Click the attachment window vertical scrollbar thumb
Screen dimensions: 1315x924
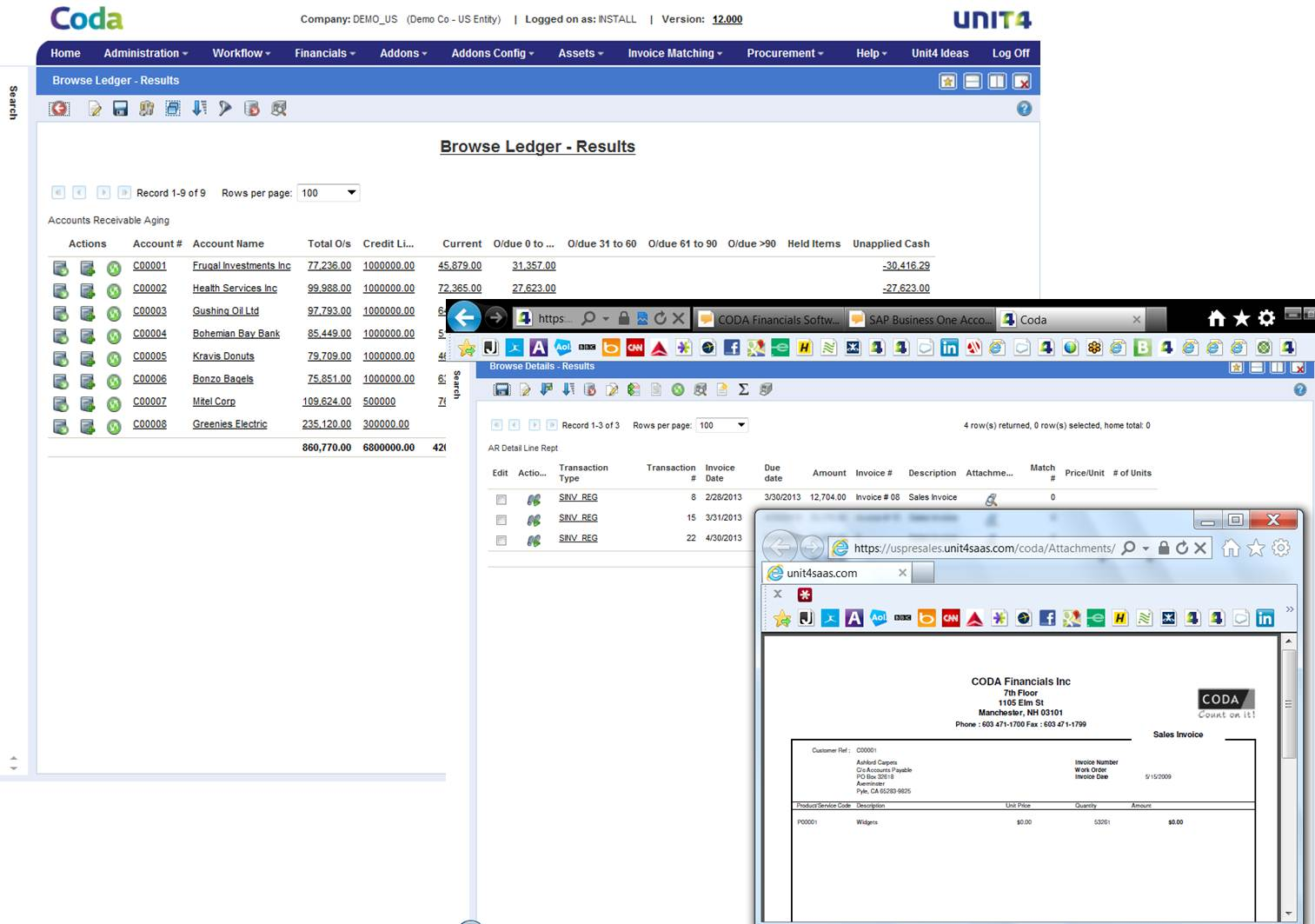[x=1288, y=704]
